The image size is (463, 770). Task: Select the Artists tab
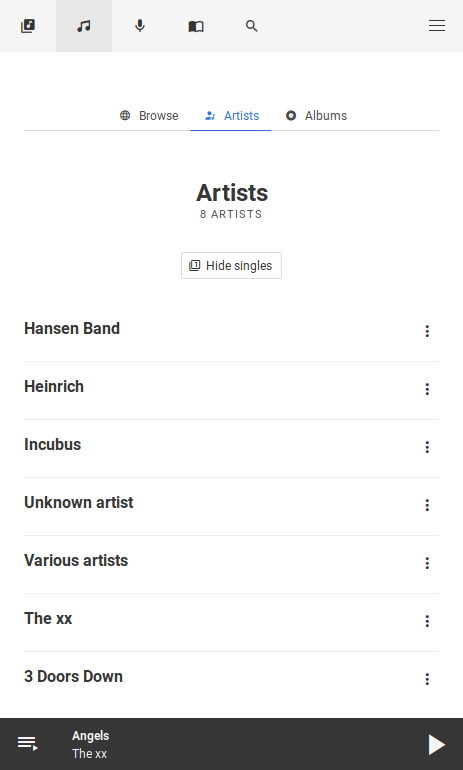[x=231, y=116]
